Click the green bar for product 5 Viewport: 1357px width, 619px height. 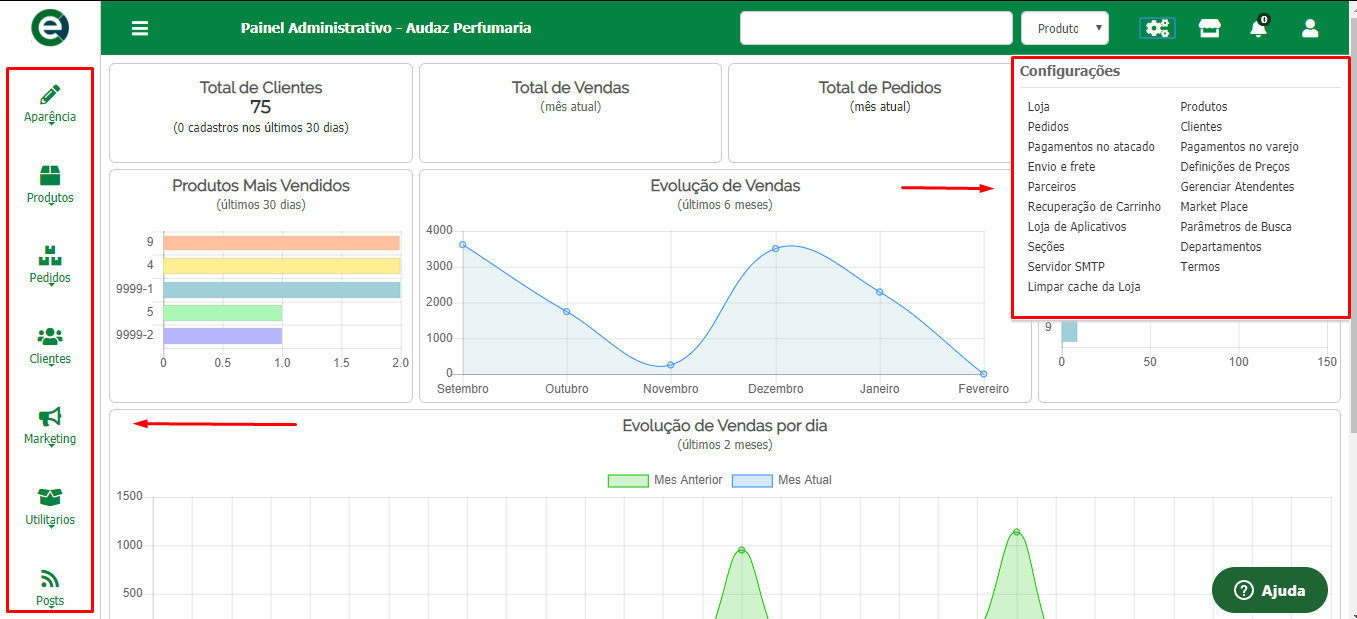222,313
